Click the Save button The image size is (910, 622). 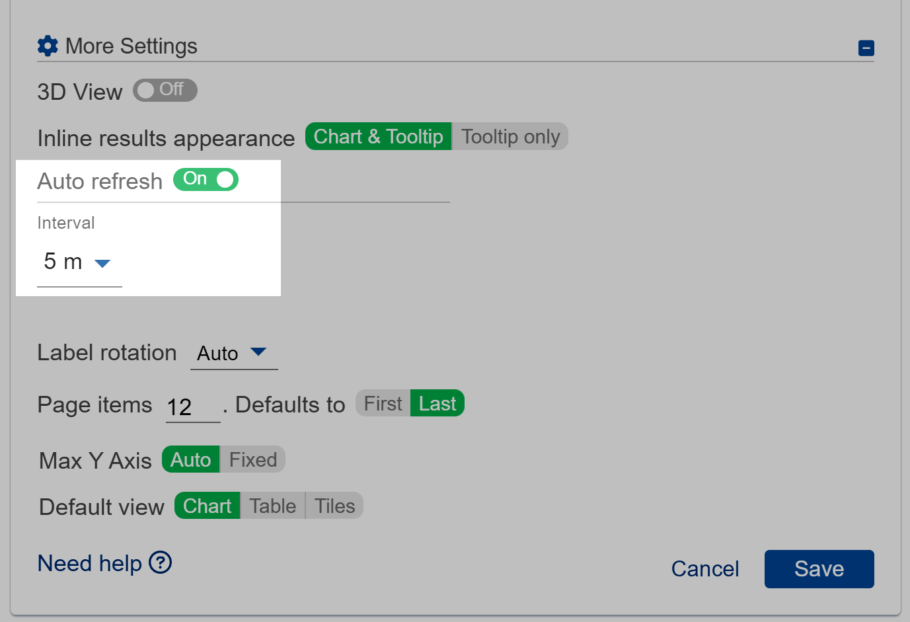coord(819,568)
